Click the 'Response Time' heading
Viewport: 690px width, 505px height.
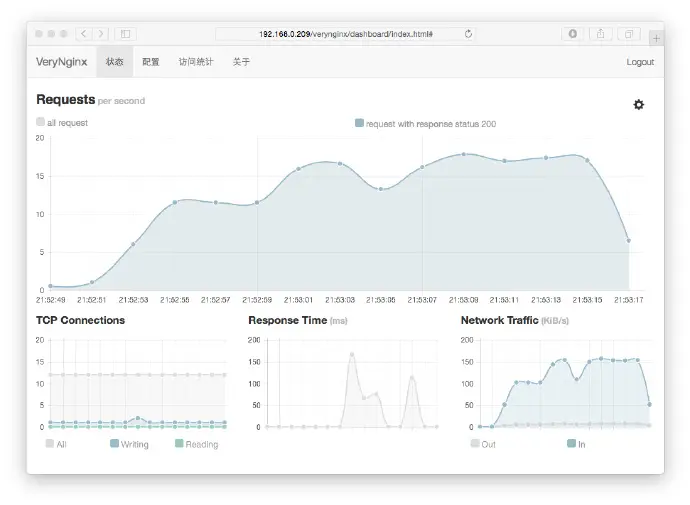288,320
